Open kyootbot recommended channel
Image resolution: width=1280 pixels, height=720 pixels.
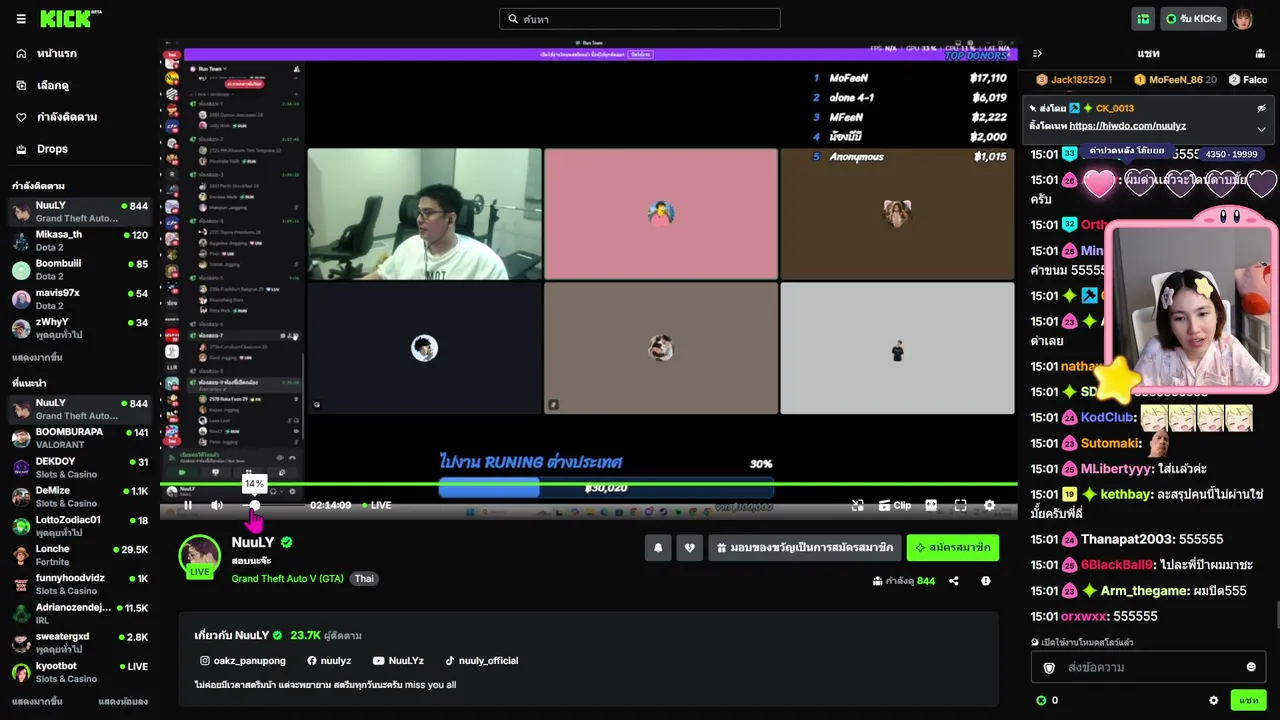click(80, 671)
